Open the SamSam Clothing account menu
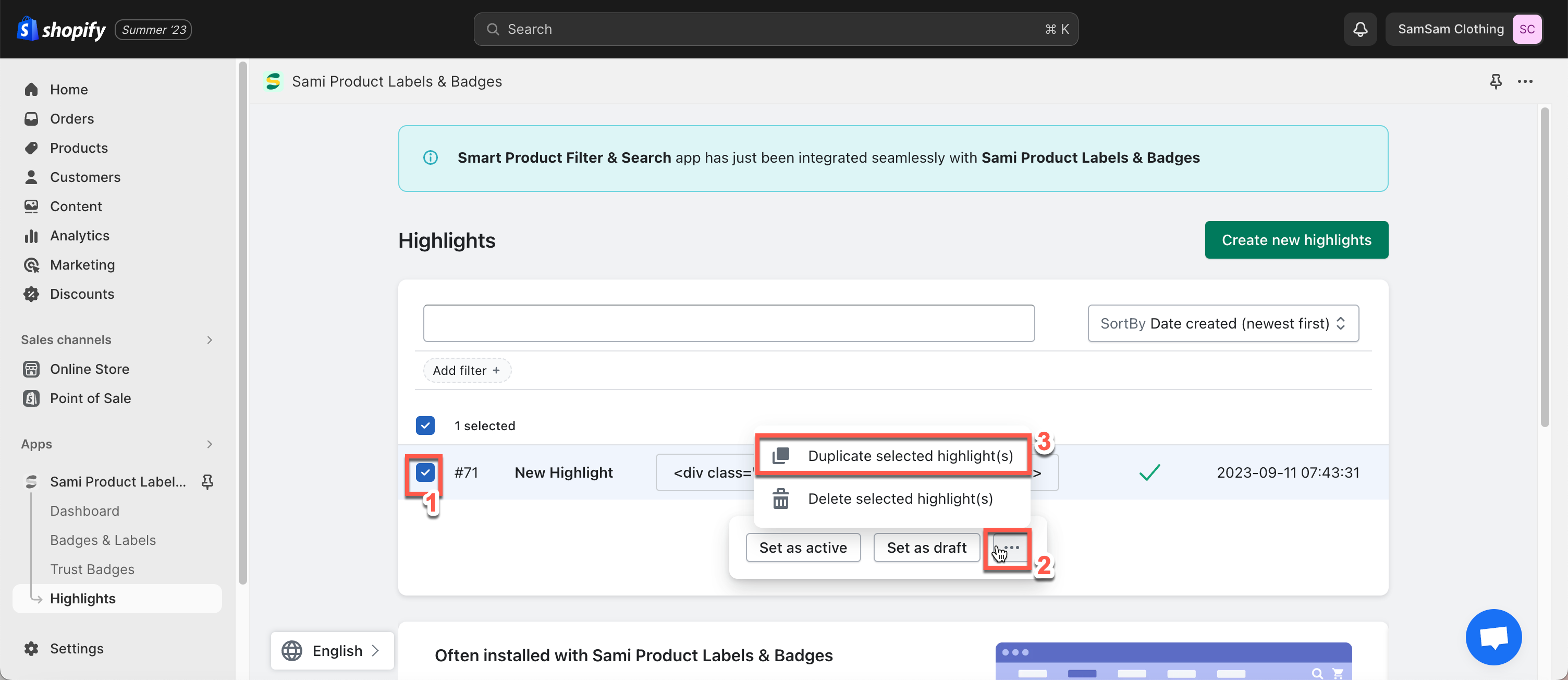The image size is (1568, 680). pyautogui.click(x=1464, y=29)
